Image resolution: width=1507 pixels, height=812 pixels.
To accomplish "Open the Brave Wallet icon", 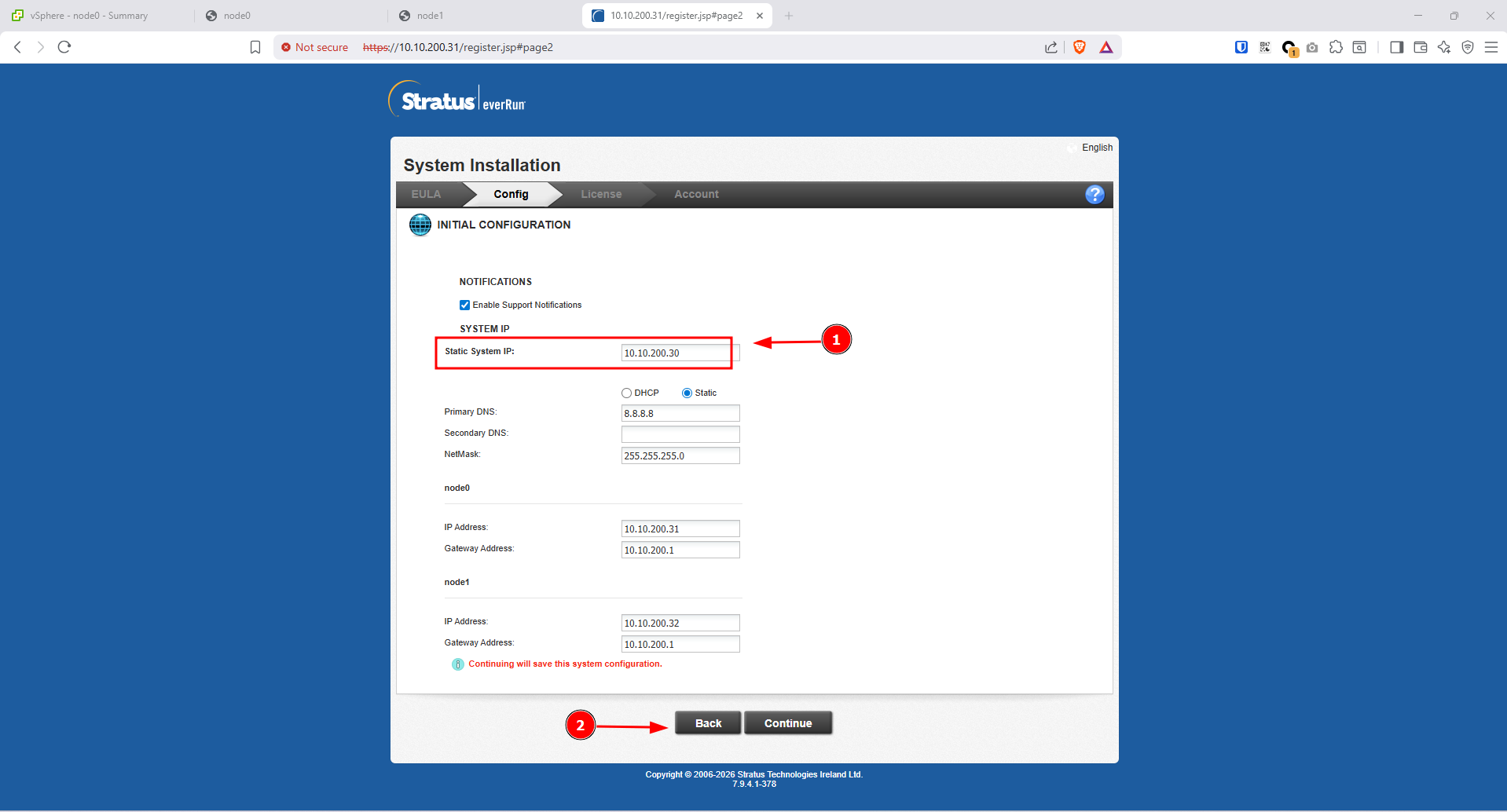I will (1420, 47).
